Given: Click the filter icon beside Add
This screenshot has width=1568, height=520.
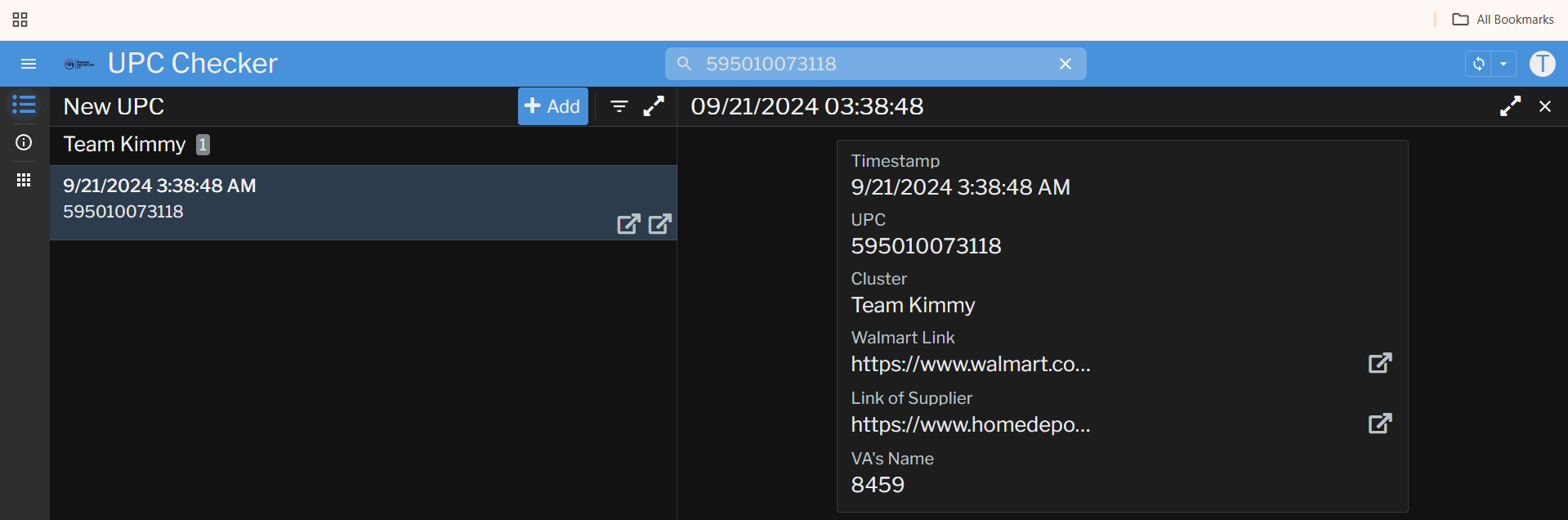Looking at the screenshot, I should [x=619, y=106].
